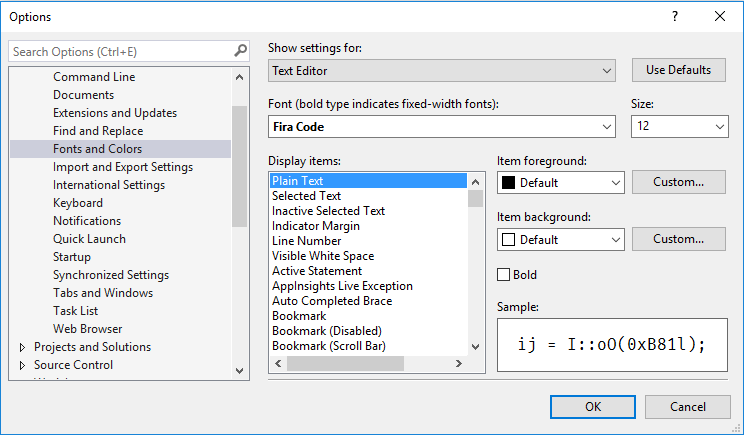
Task: Expand the Projects and Solutions node
Action: (23, 347)
